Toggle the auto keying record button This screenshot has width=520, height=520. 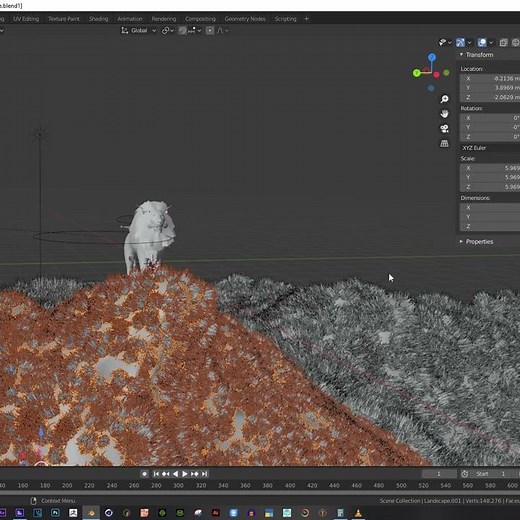click(144, 474)
